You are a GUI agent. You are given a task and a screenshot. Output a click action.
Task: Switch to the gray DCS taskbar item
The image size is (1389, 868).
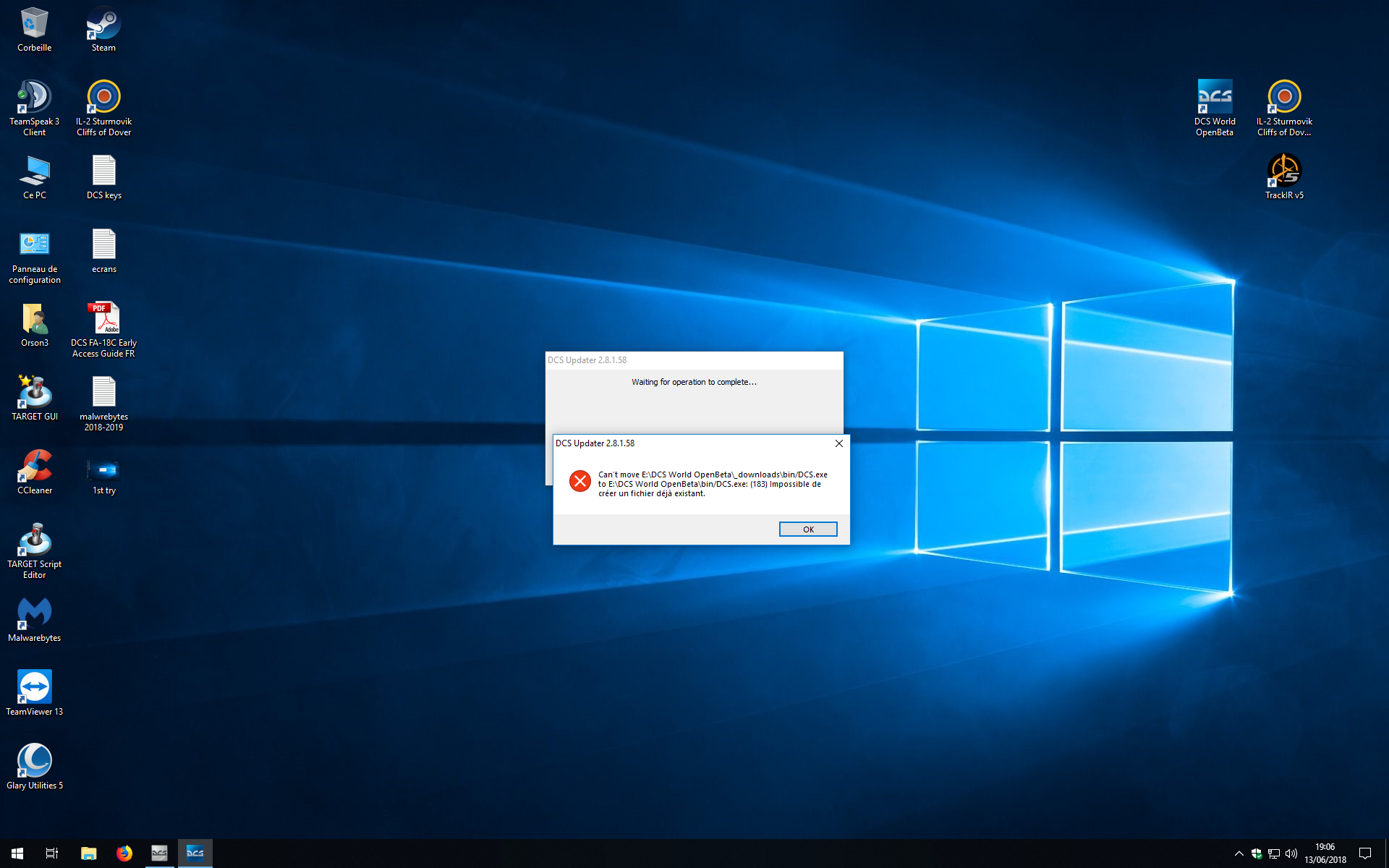tap(159, 854)
